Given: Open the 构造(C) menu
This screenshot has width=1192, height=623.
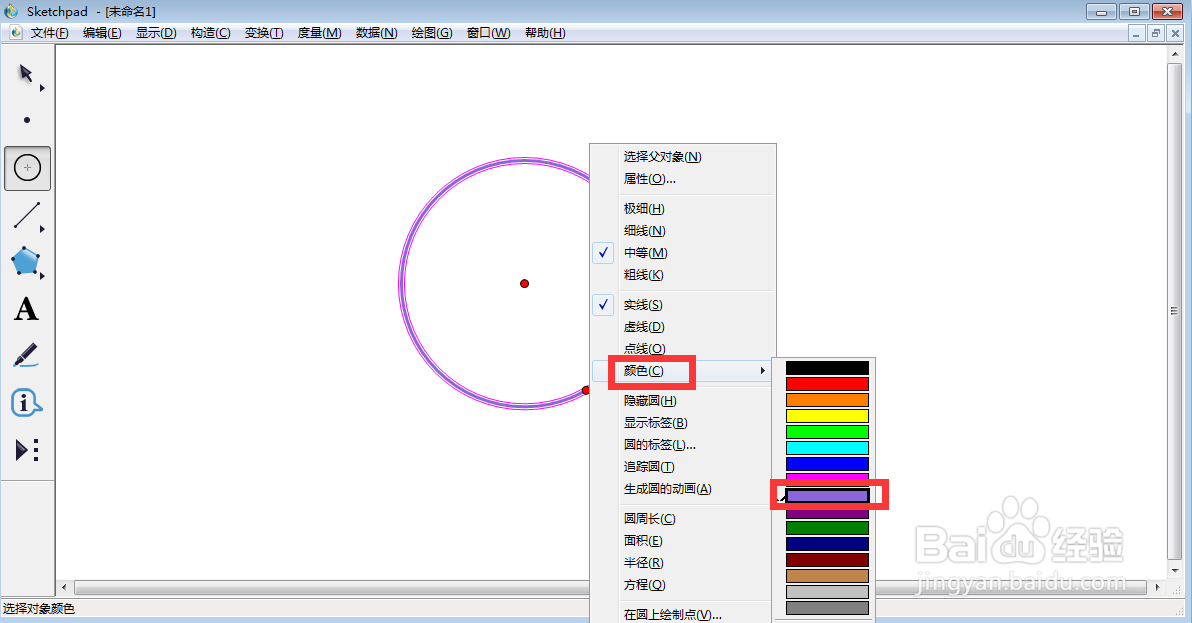Looking at the screenshot, I should click(x=211, y=33).
